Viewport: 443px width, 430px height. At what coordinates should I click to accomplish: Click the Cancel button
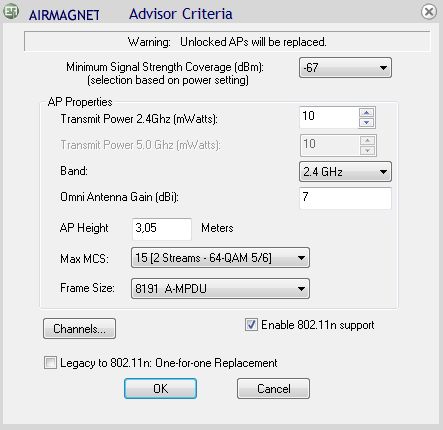[x=273, y=389]
